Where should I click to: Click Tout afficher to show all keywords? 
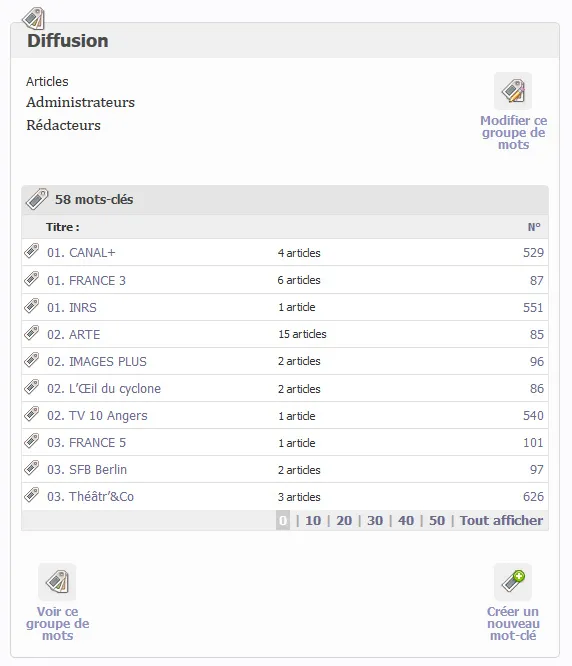(x=501, y=521)
